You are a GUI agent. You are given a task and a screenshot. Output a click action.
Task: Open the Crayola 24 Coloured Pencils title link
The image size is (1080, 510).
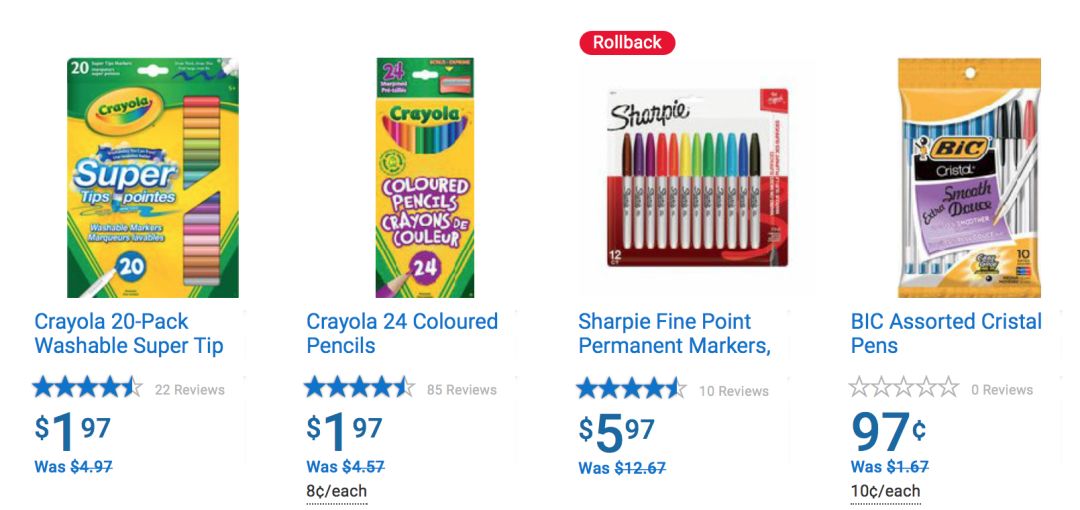coord(402,334)
